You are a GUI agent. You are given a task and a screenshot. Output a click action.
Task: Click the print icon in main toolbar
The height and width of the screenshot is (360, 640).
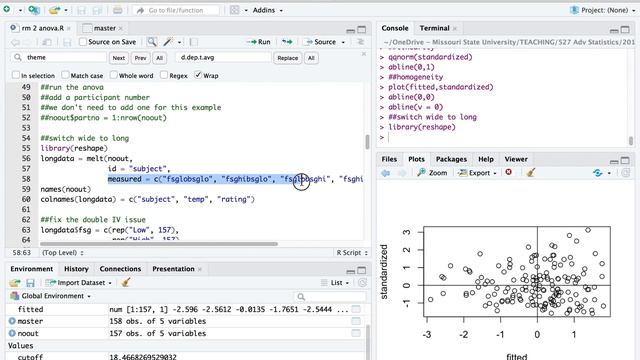(x=118, y=10)
